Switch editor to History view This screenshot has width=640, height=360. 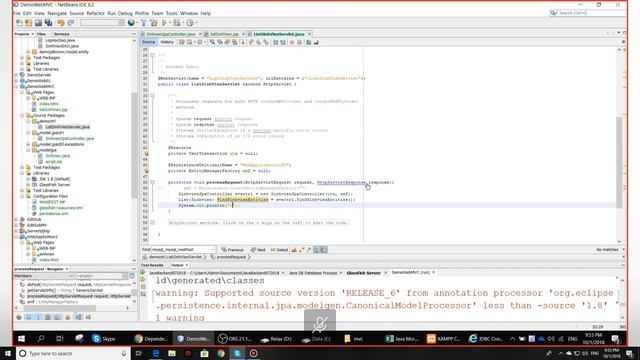(x=167, y=42)
